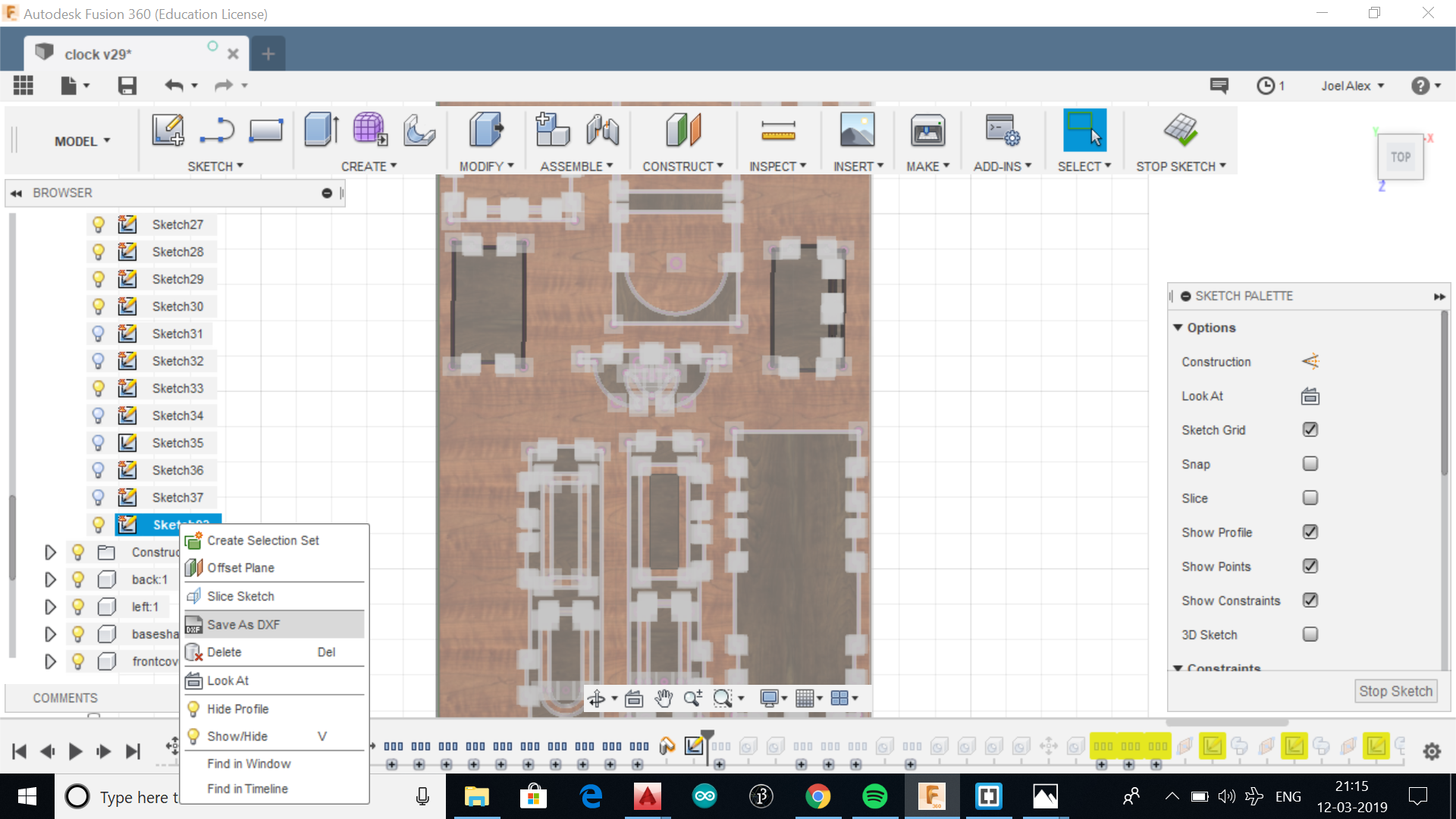Click the Stop Sketch toolbar icon
The width and height of the screenshot is (1456, 819).
click(x=1180, y=130)
